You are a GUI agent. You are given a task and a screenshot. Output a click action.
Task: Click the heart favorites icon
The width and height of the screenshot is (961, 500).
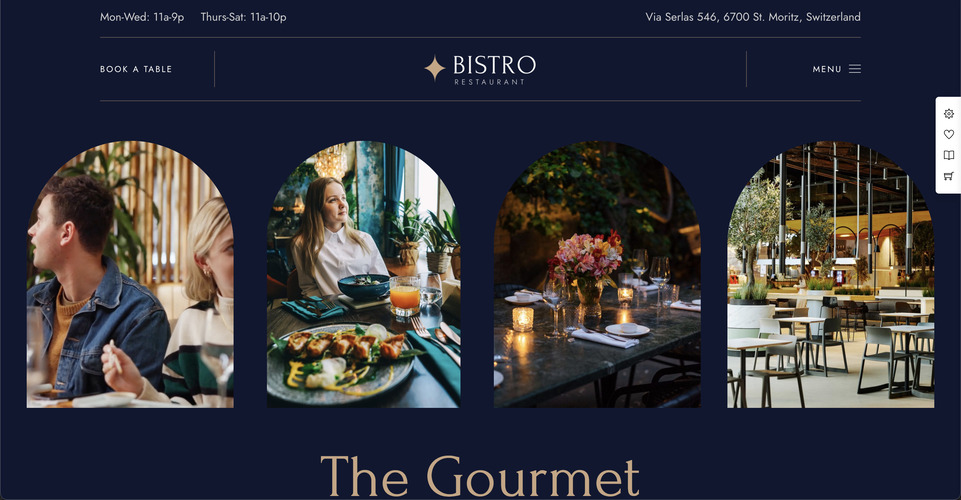(x=948, y=134)
